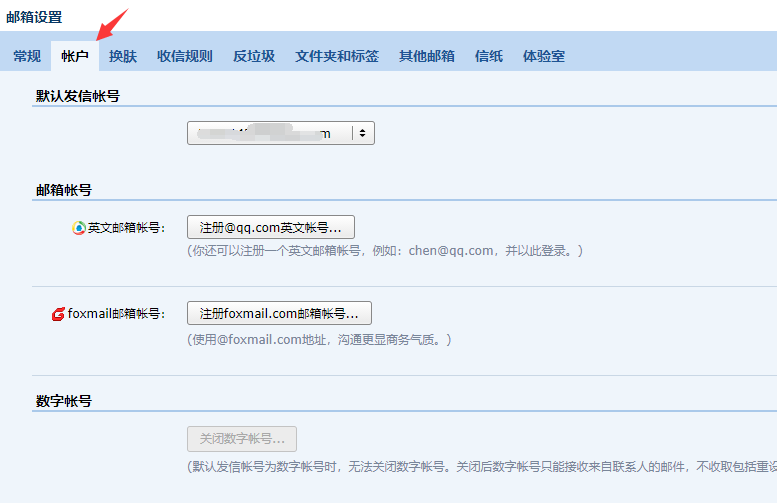Viewport: 777px width, 503px height.
Task: Open the 信纸 tab
Action: point(489,56)
